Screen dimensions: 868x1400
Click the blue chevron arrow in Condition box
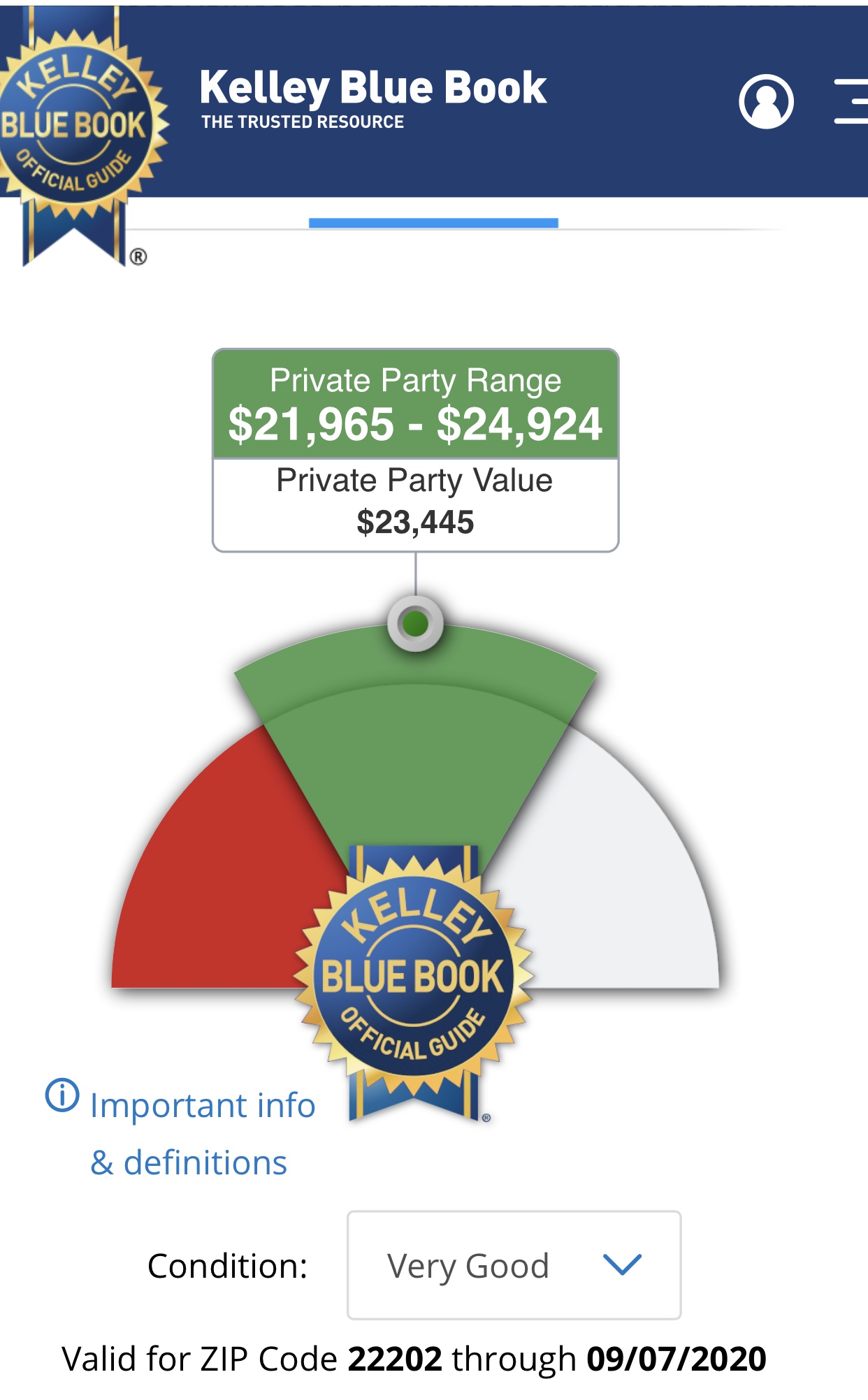click(x=621, y=1264)
